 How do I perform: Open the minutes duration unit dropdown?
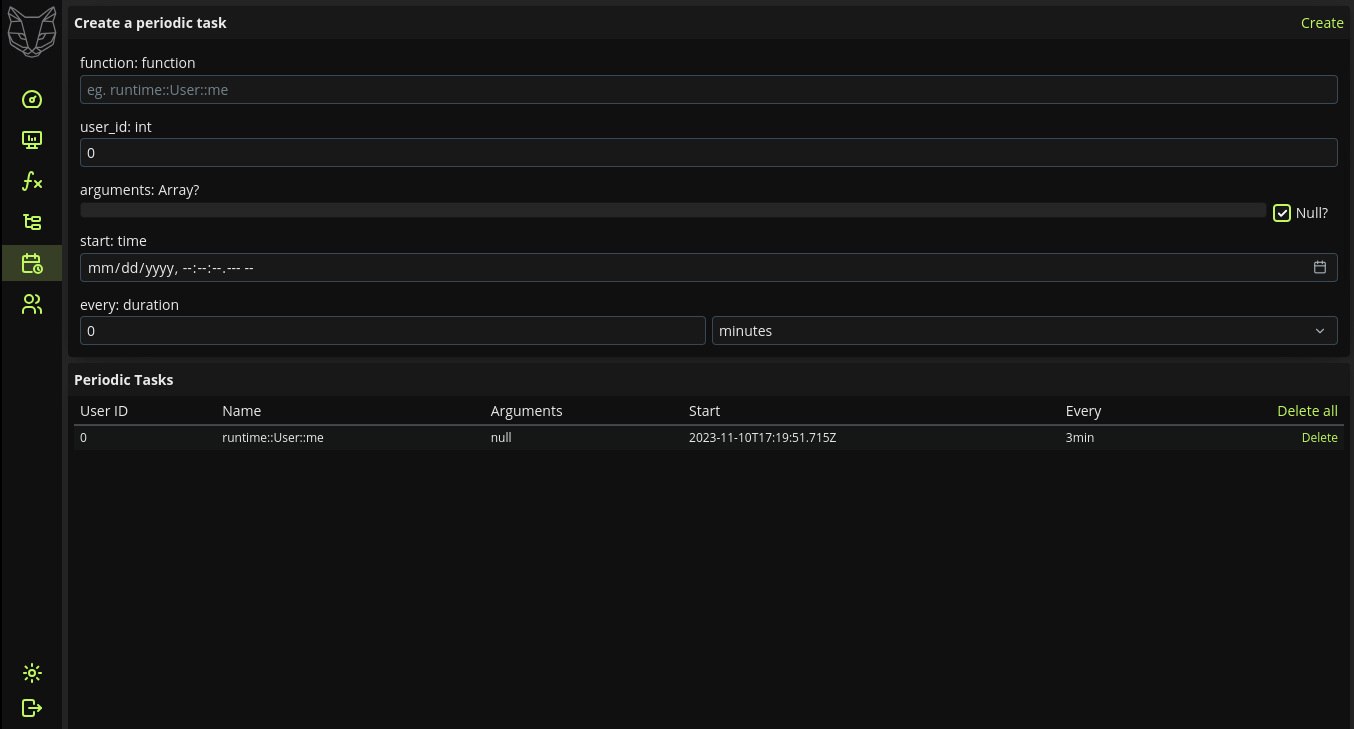1024,331
